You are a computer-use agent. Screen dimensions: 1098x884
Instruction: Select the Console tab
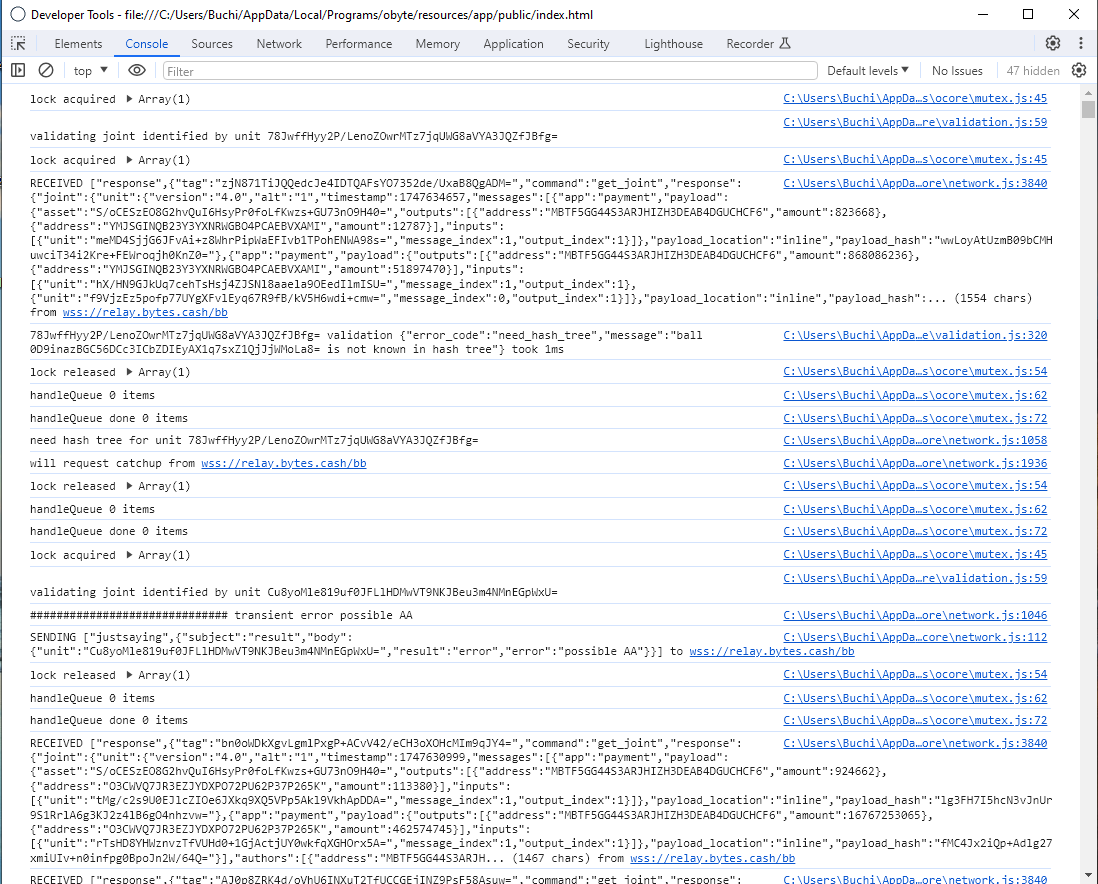pyautogui.click(x=146, y=43)
